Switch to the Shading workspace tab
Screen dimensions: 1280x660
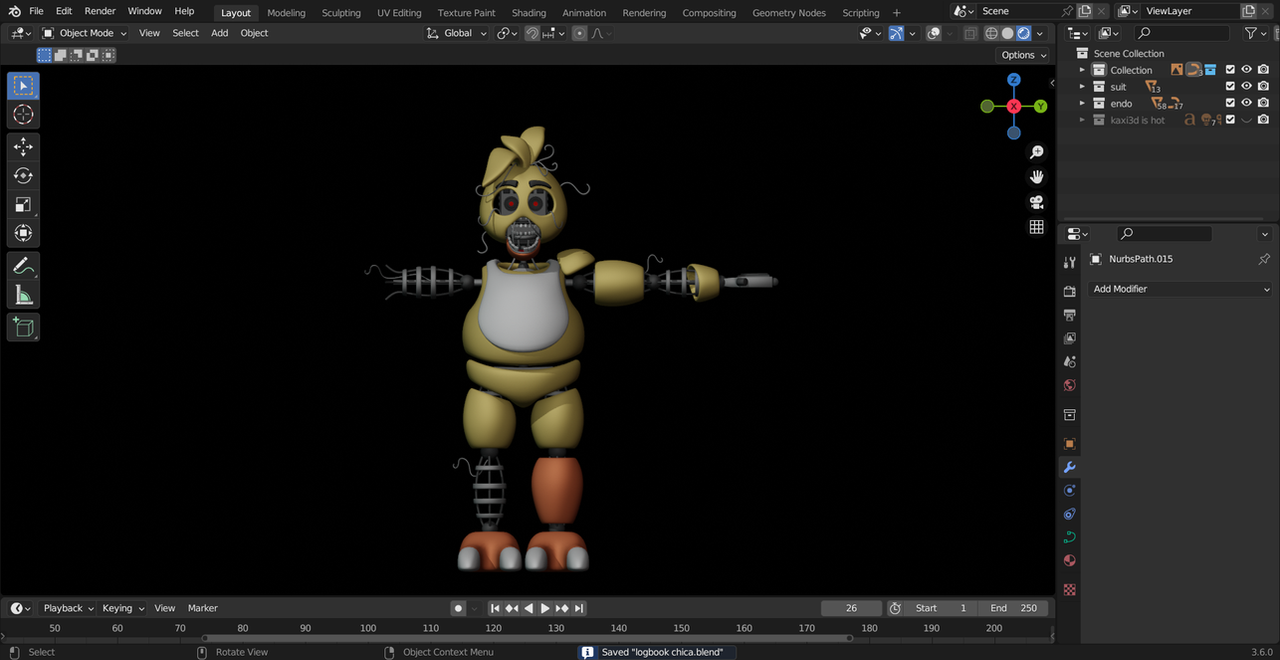pyautogui.click(x=529, y=13)
